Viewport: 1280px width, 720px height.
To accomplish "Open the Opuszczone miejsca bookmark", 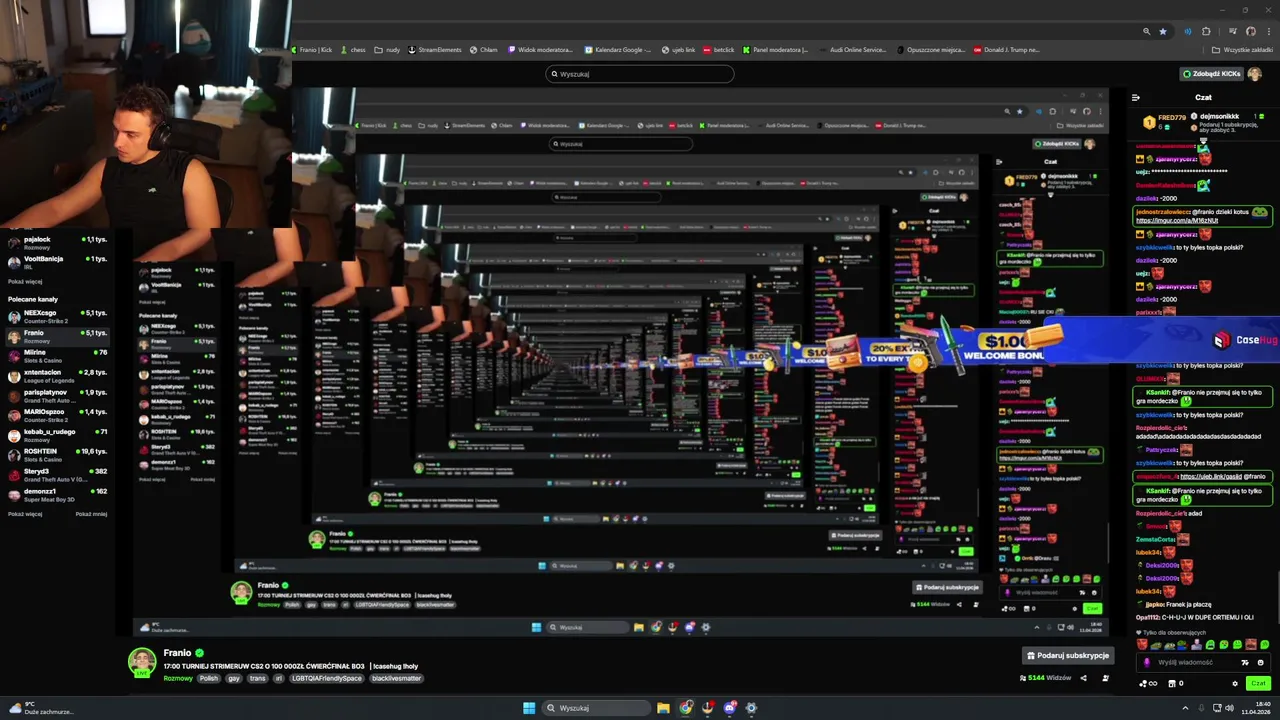I will [x=931, y=50].
